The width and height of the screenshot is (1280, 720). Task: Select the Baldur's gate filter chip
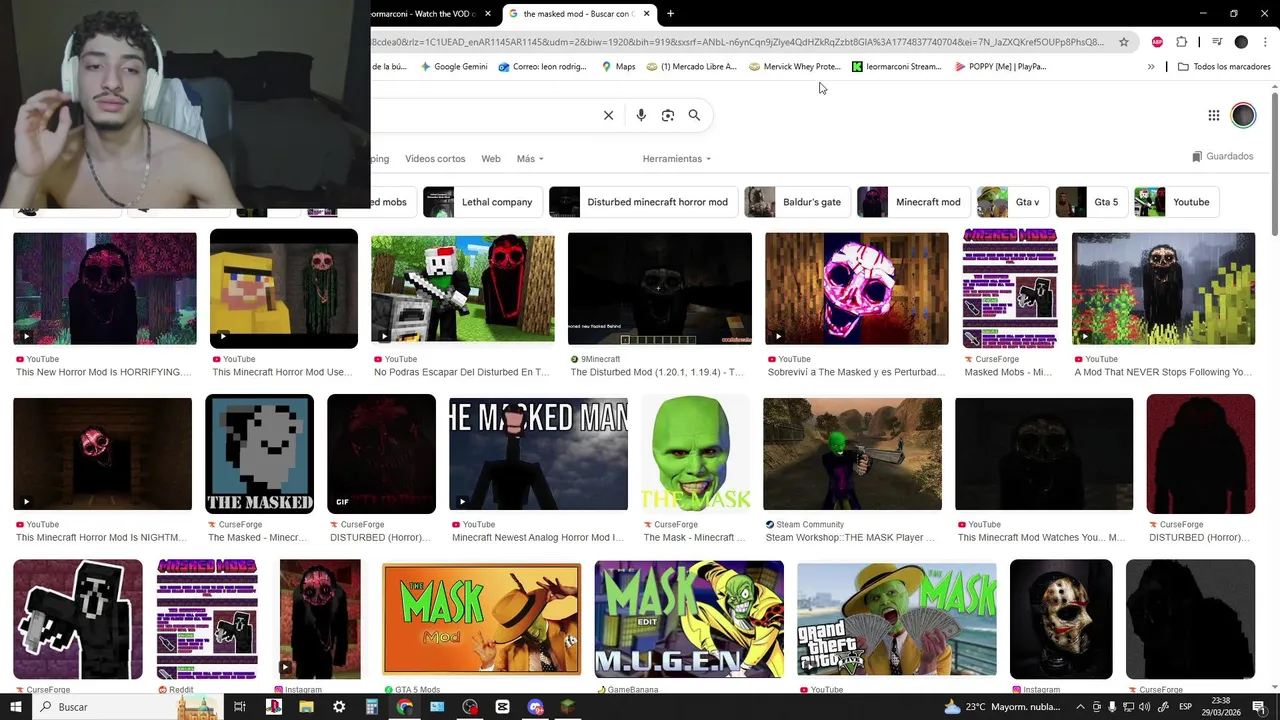pyautogui.click(x=798, y=202)
